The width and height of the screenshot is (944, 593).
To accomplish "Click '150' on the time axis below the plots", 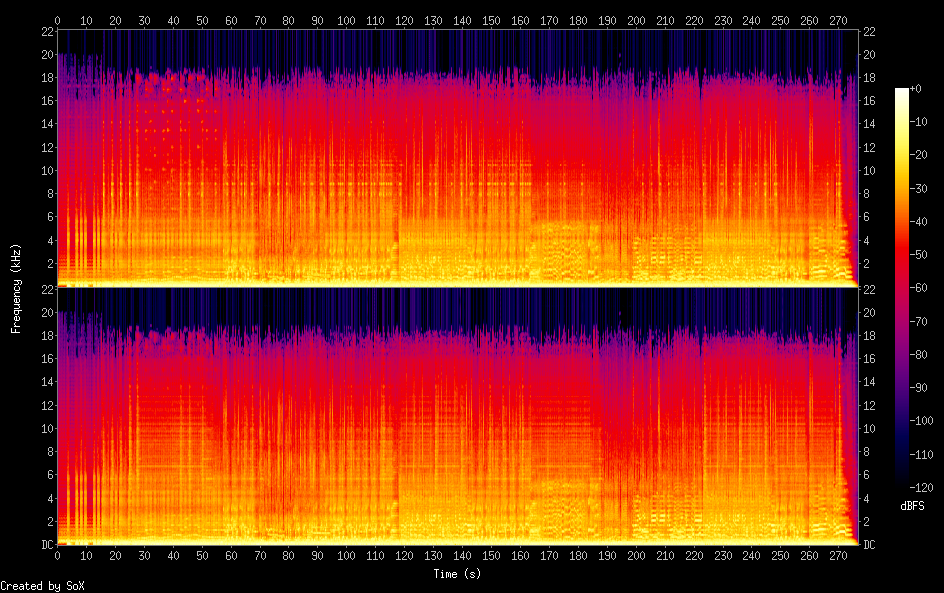I will tap(491, 556).
